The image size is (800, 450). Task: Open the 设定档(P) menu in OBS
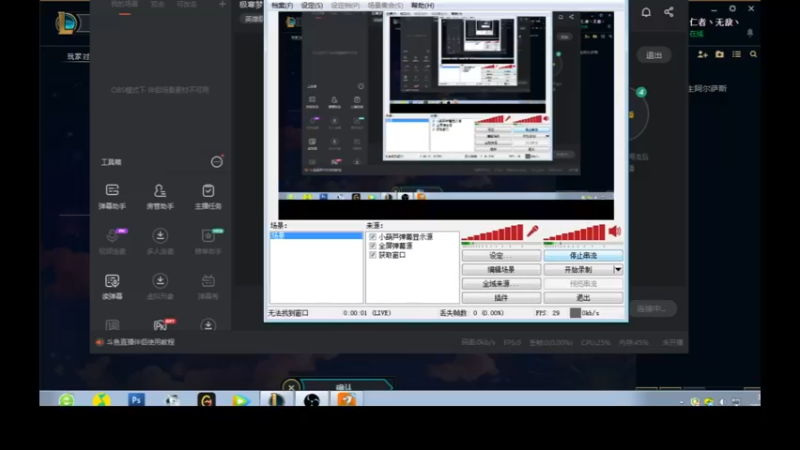point(345,5)
